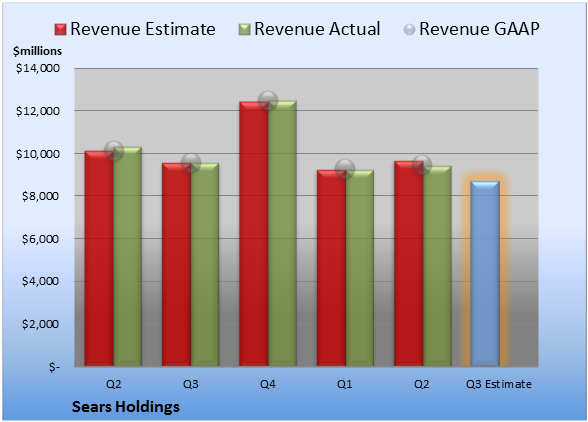Select the 'Revenue Actual' legend label
Viewport: 588px width, 422px height.
click(x=317, y=29)
